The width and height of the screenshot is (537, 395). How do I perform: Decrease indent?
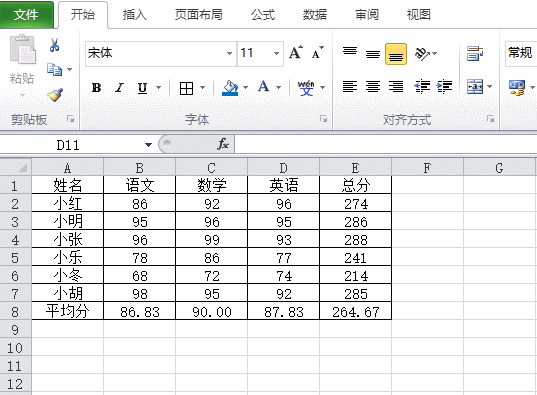point(422,86)
